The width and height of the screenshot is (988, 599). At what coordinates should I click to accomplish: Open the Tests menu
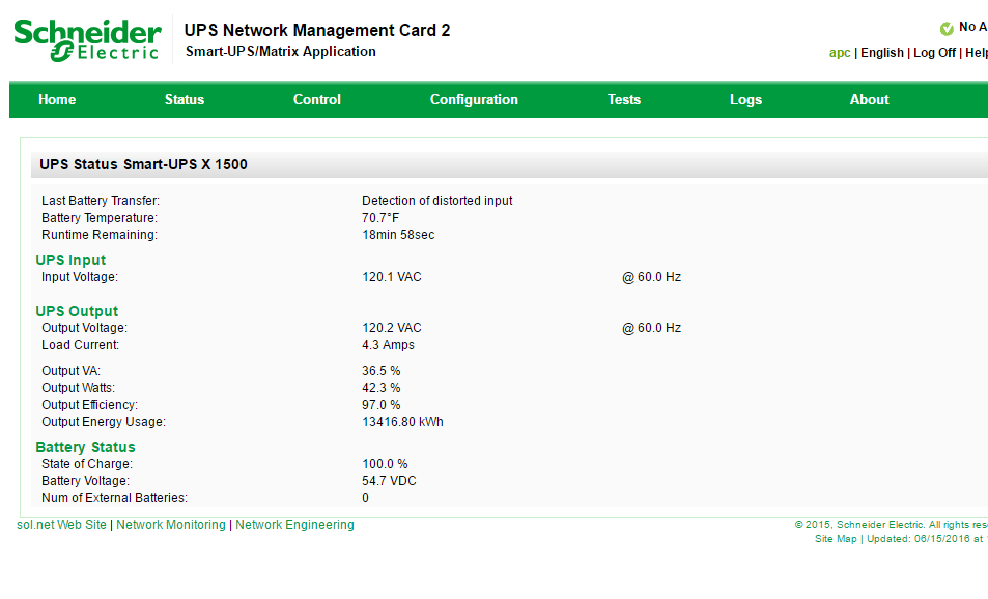624,100
